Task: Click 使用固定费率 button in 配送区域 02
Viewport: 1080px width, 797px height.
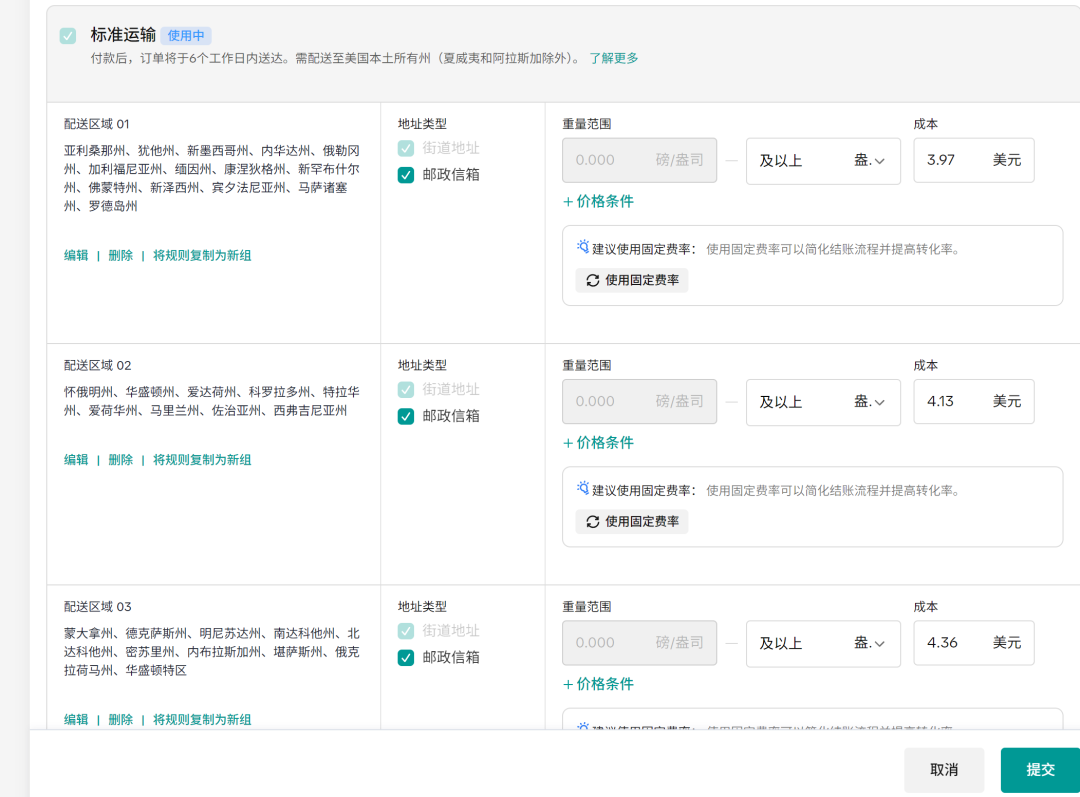Action: coord(632,521)
